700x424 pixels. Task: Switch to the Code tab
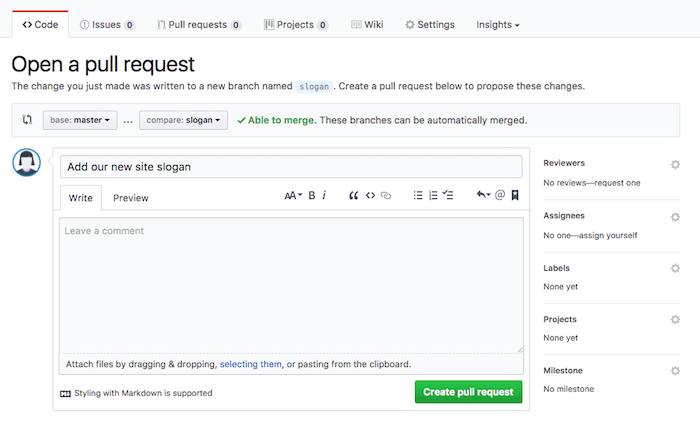40,25
